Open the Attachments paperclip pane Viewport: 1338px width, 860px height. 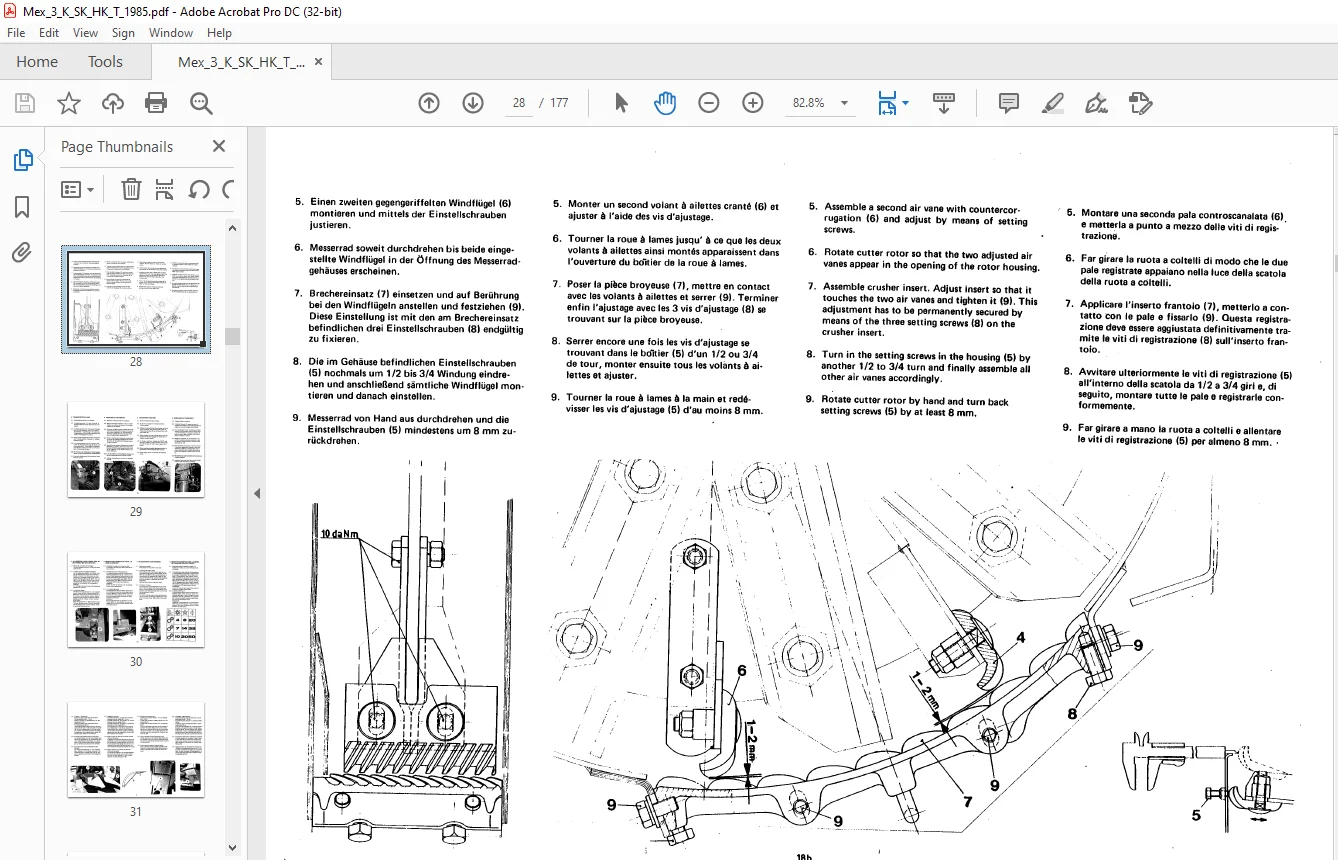(x=22, y=253)
